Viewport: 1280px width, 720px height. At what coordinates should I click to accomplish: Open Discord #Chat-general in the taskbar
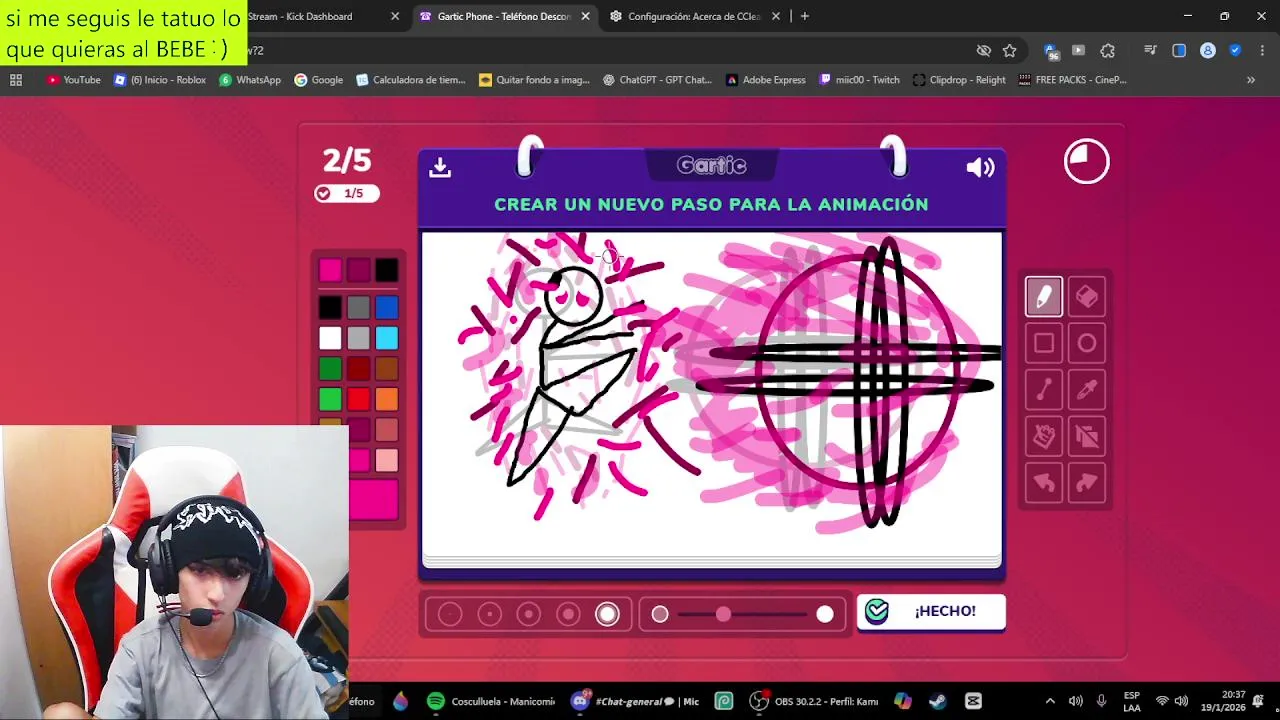coord(635,701)
